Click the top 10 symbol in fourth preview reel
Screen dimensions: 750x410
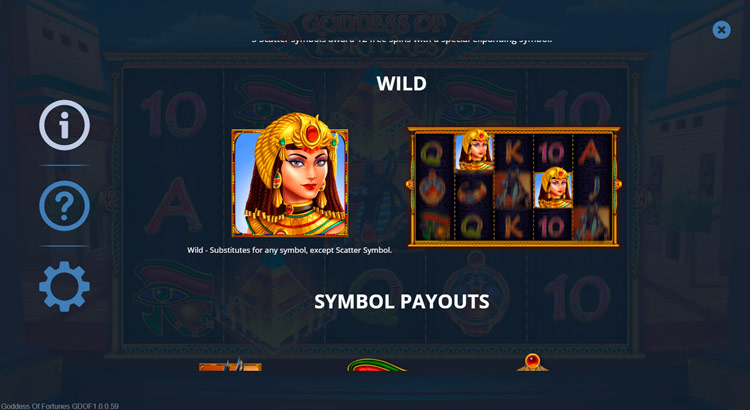[553, 153]
